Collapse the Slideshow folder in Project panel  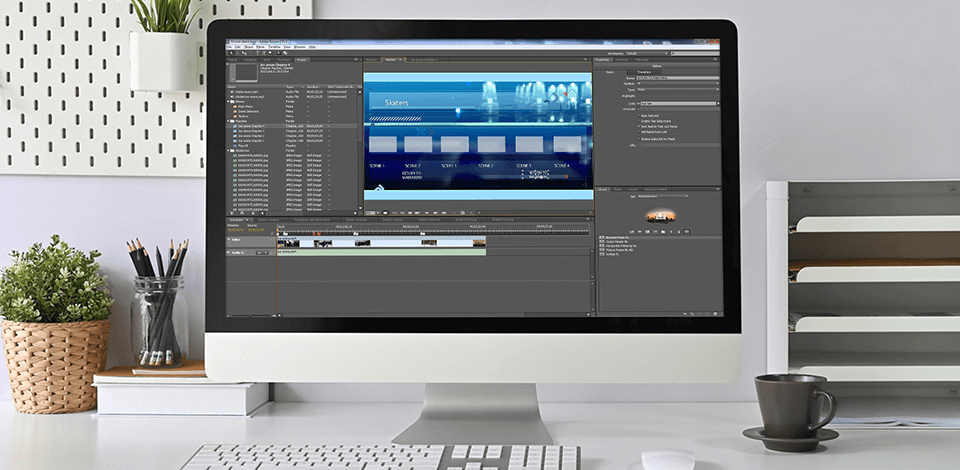coord(230,150)
